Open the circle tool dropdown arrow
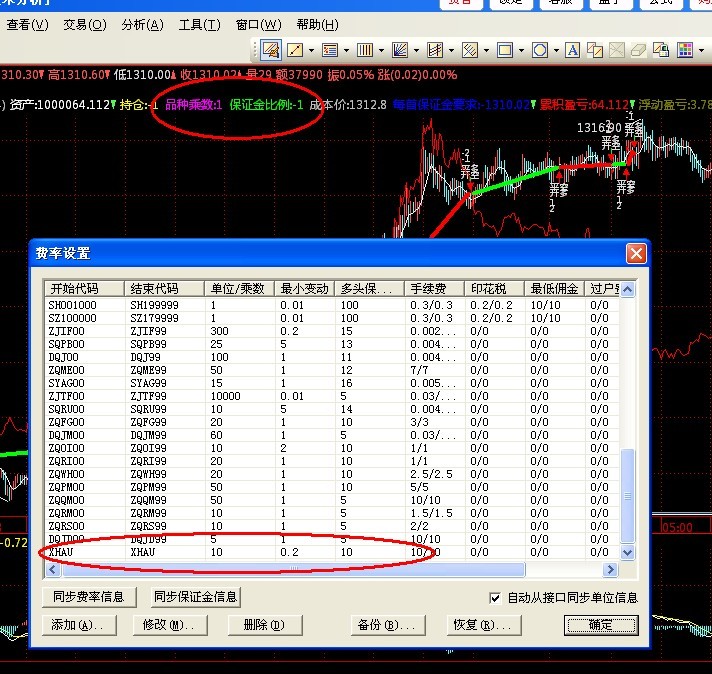Viewport: 712px width, 674px height. pos(556,50)
